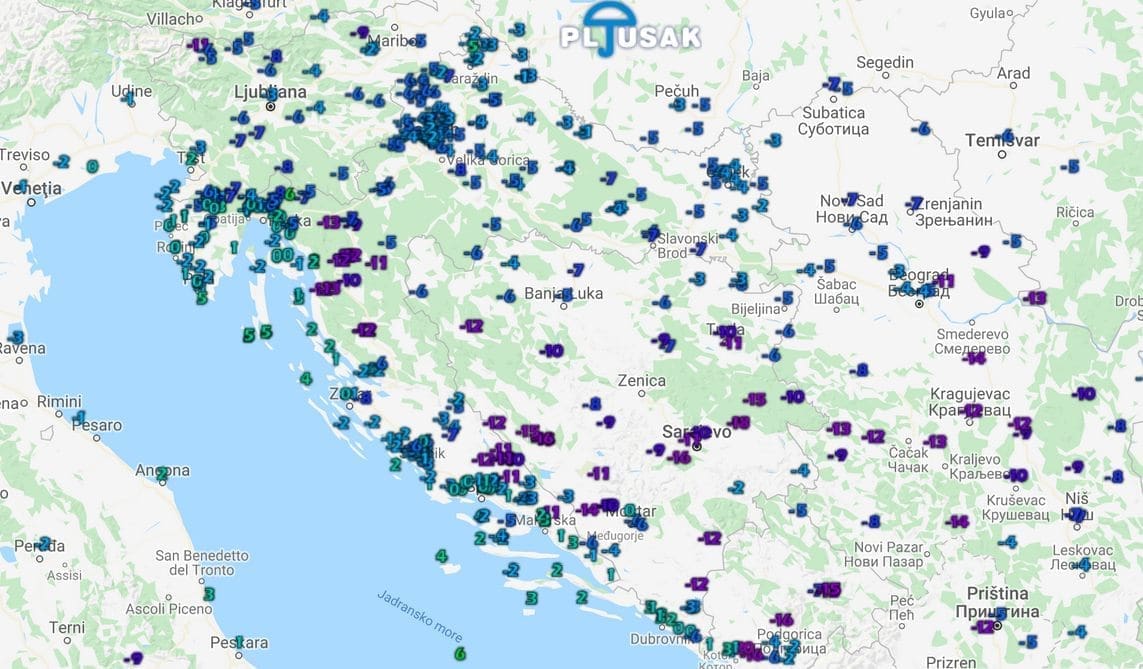Select the green 6 marker below Jadransko more

460,653
